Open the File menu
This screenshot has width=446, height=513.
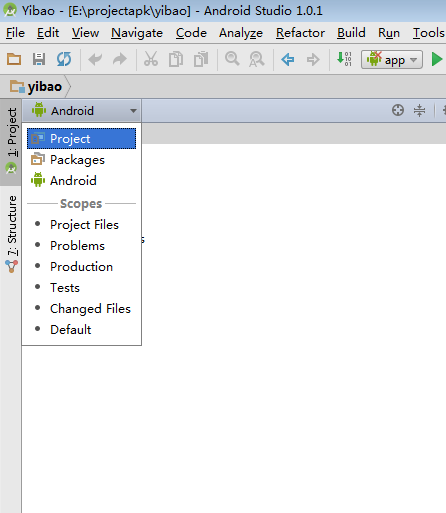pos(15,33)
